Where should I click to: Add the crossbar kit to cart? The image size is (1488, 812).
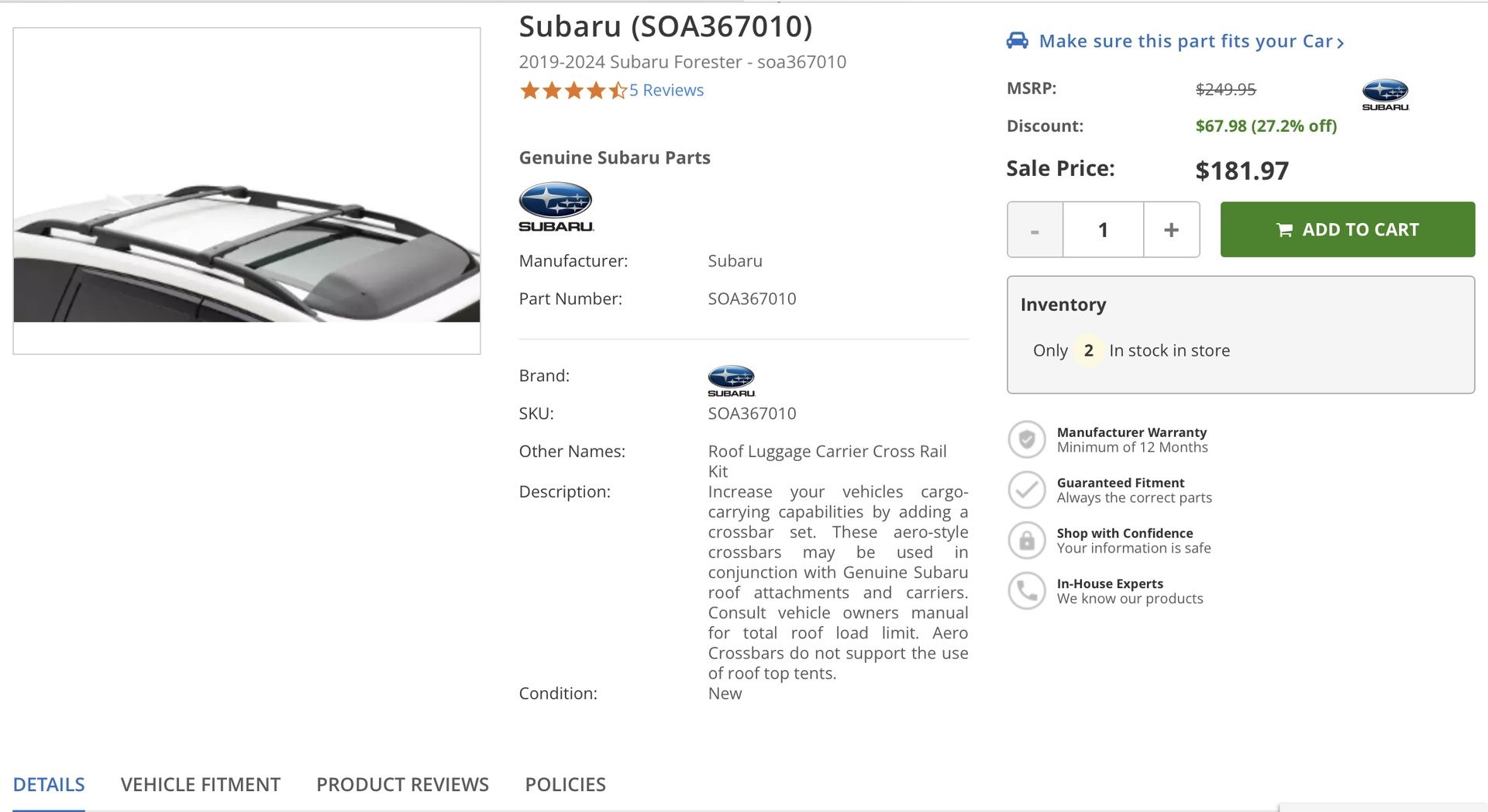point(1347,229)
